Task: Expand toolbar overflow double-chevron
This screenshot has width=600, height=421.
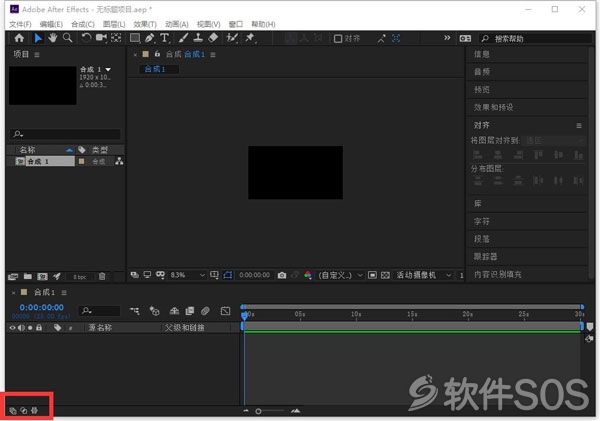Action: pyautogui.click(x=447, y=38)
